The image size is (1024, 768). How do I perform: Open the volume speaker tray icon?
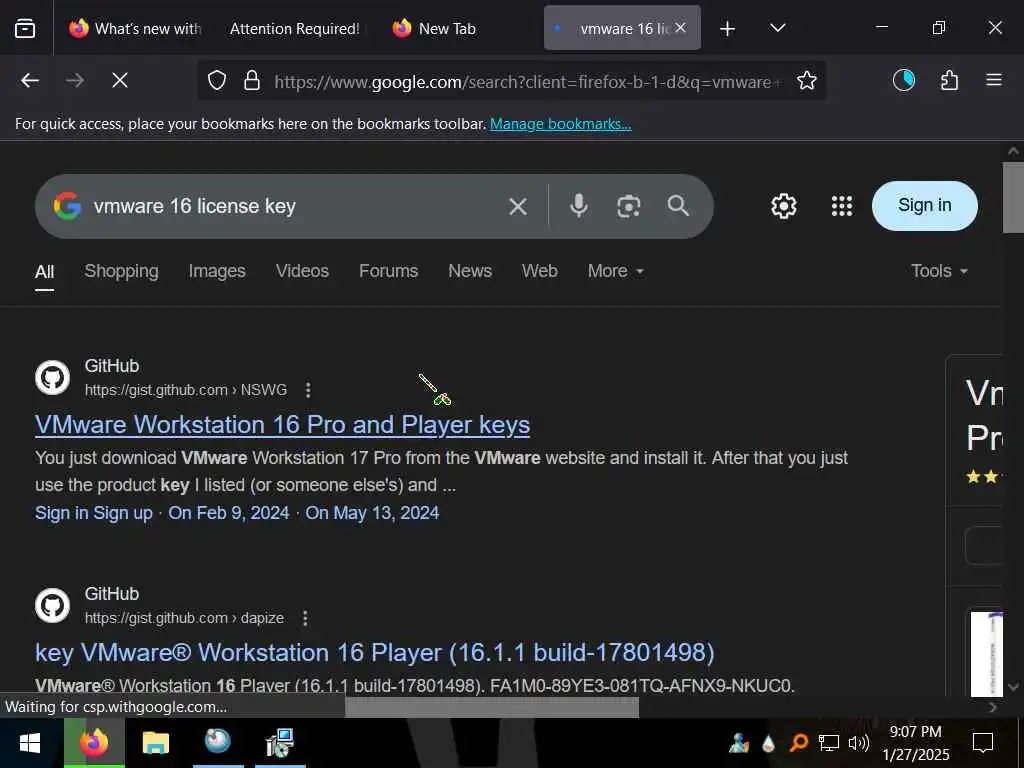[858, 743]
